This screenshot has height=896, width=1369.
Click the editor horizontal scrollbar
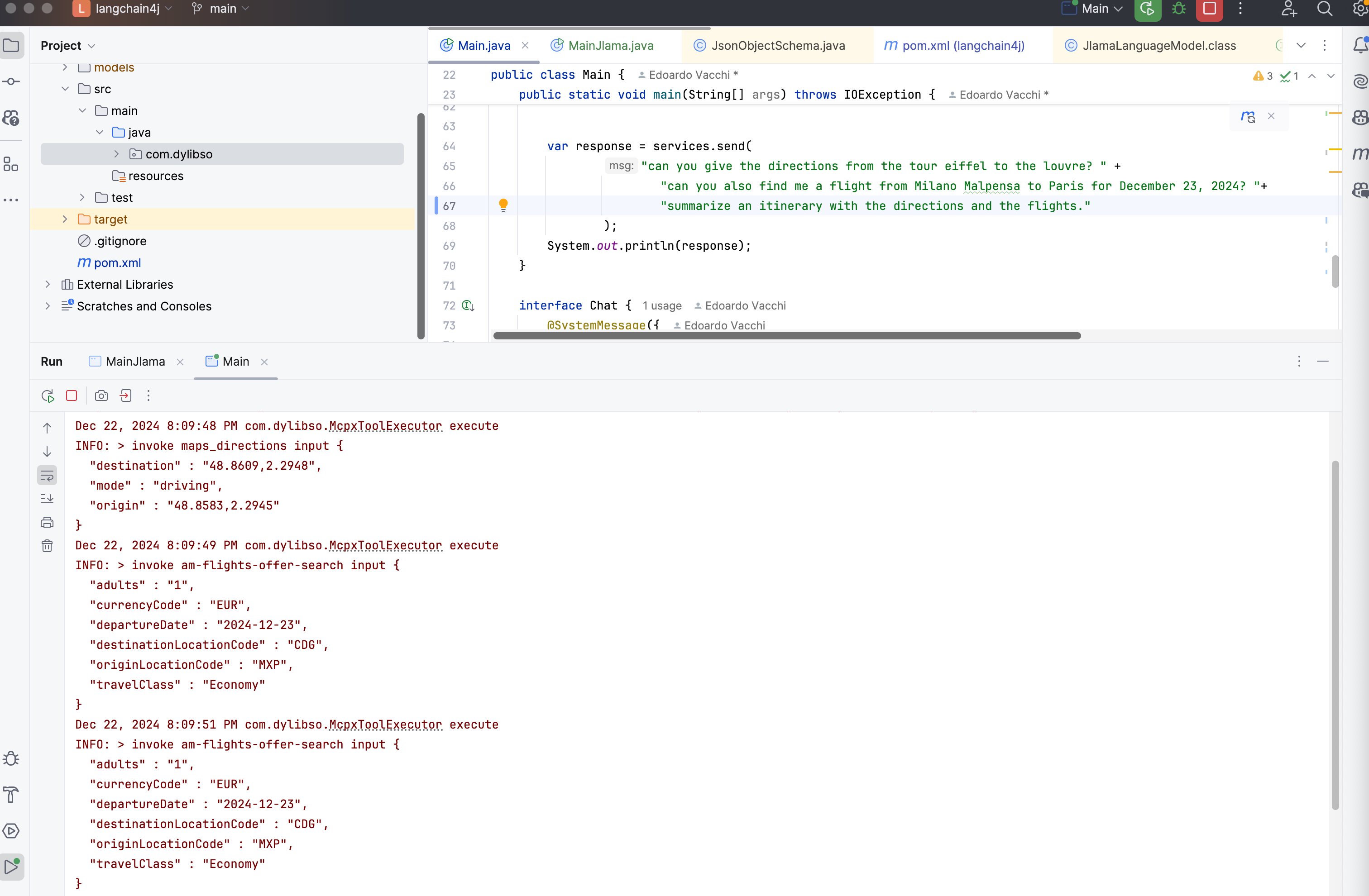[x=786, y=336]
